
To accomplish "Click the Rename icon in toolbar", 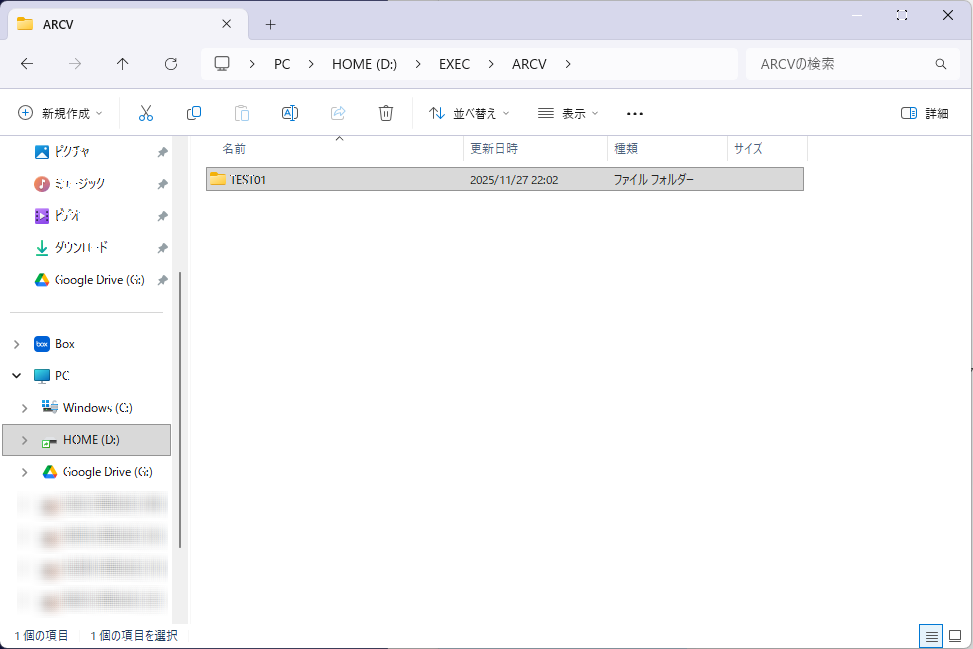I will [290, 113].
